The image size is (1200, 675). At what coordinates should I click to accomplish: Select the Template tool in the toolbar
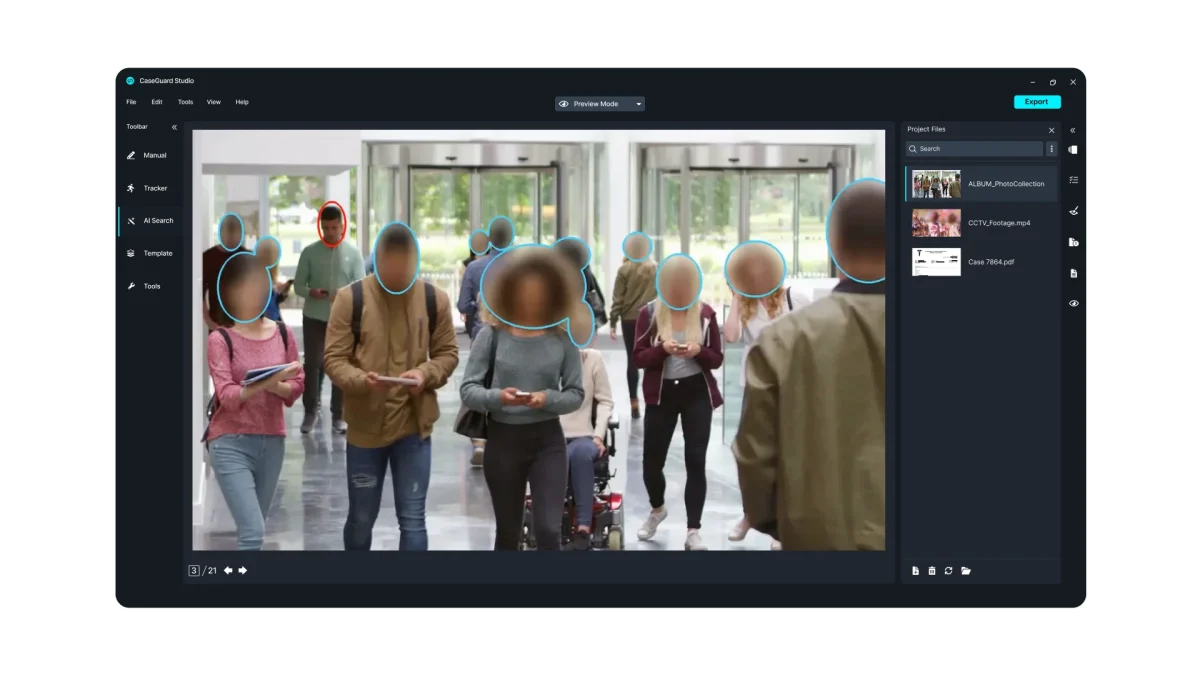coord(149,253)
